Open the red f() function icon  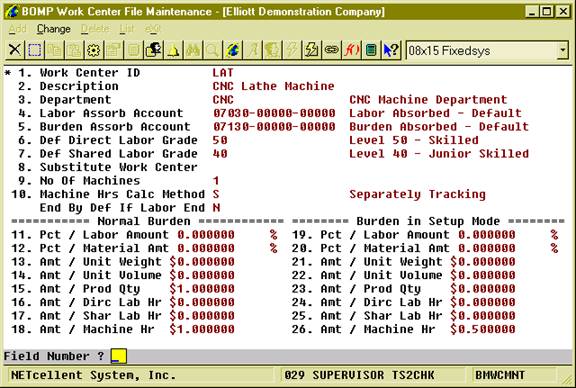351,50
